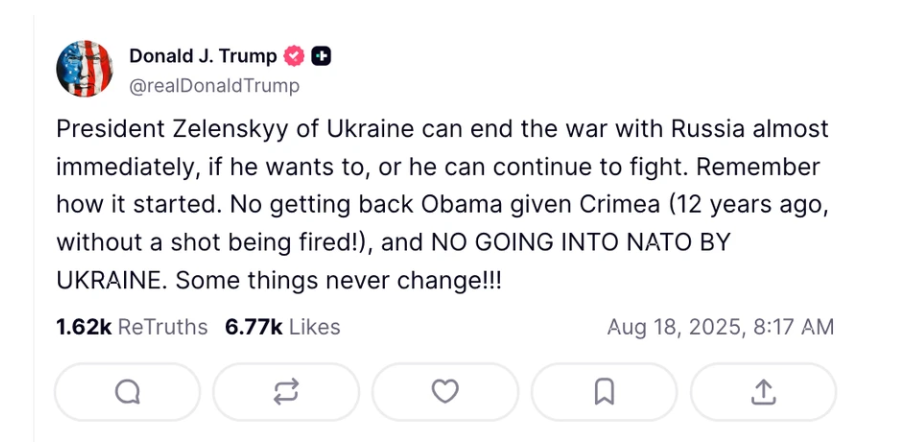
Task: Open the Donald J. Trump display name
Action: pyautogui.click(x=203, y=57)
